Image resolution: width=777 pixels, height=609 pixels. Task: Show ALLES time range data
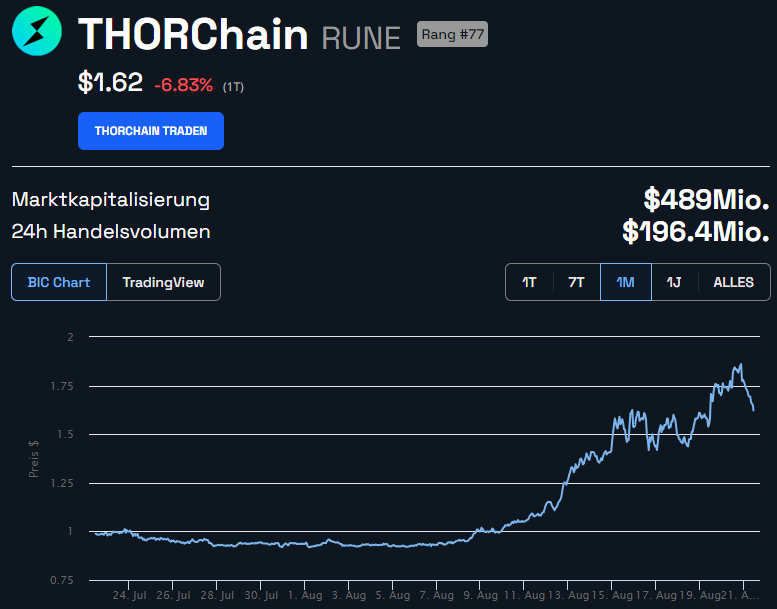733,282
